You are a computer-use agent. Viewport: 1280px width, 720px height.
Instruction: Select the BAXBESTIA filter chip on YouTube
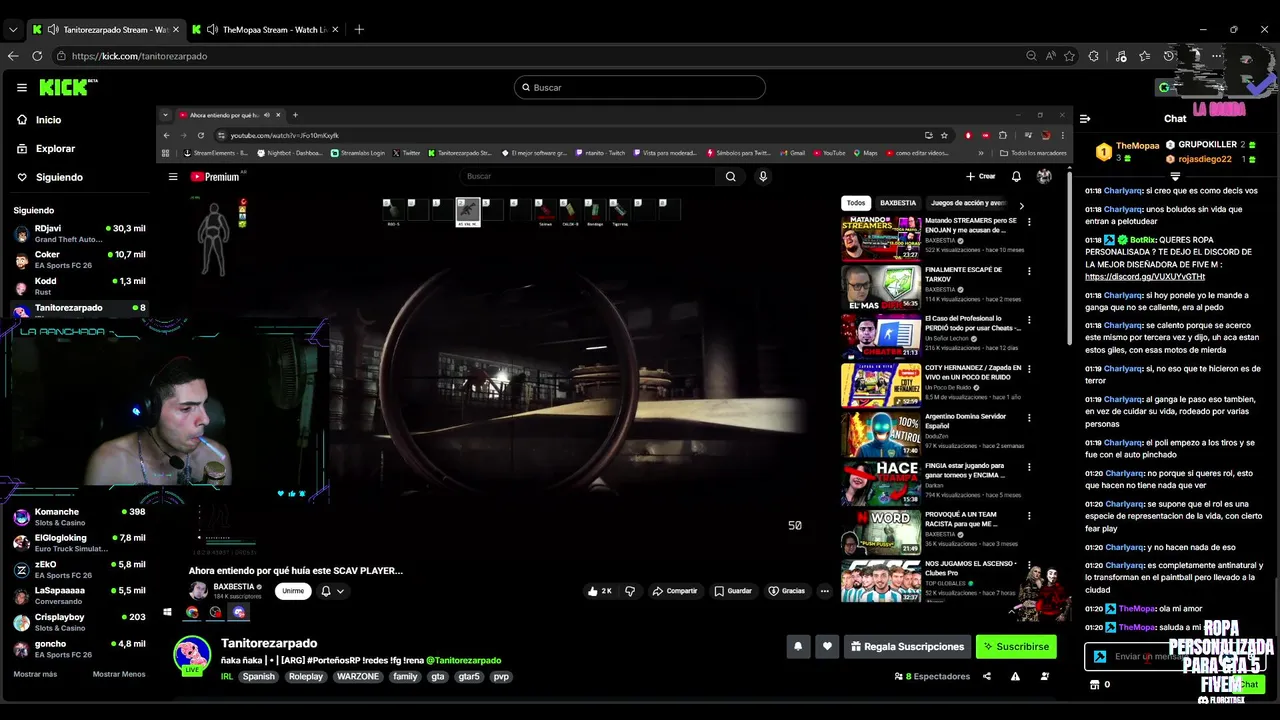(897, 203)
